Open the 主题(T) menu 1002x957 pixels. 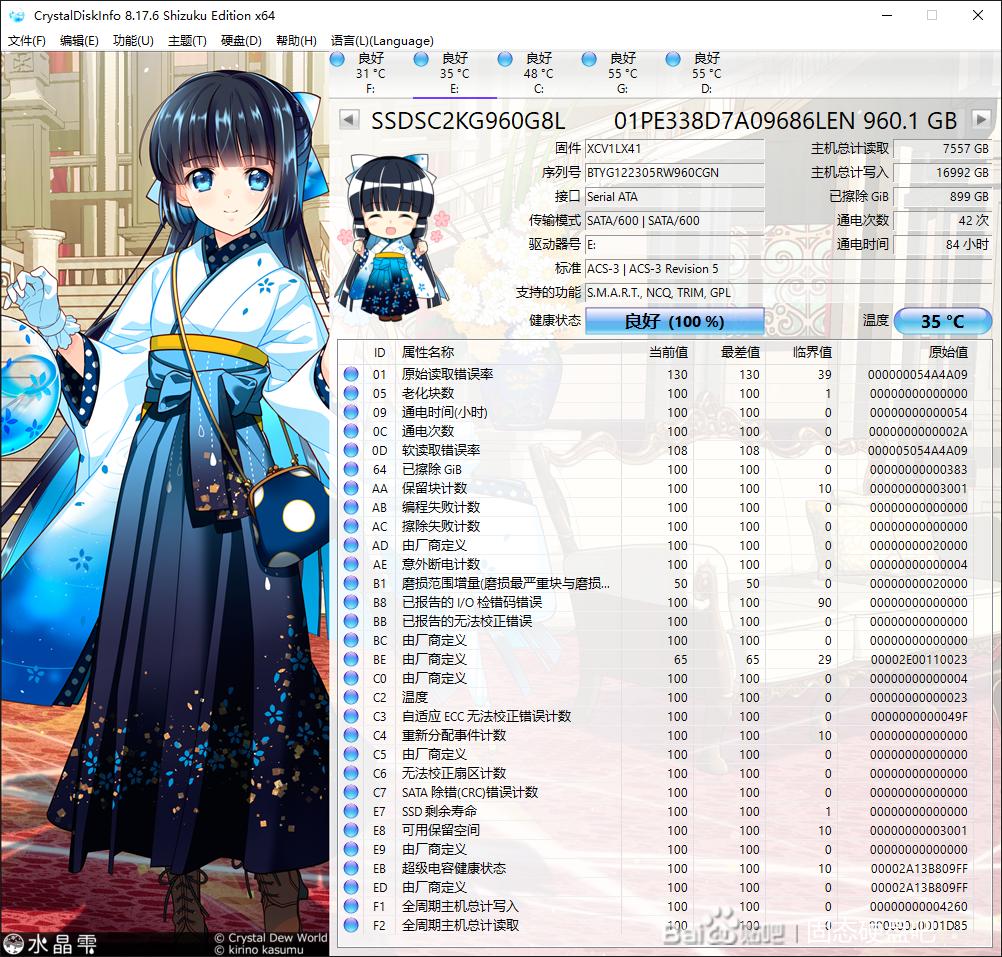pyautogui.click(x=187, y=41)
